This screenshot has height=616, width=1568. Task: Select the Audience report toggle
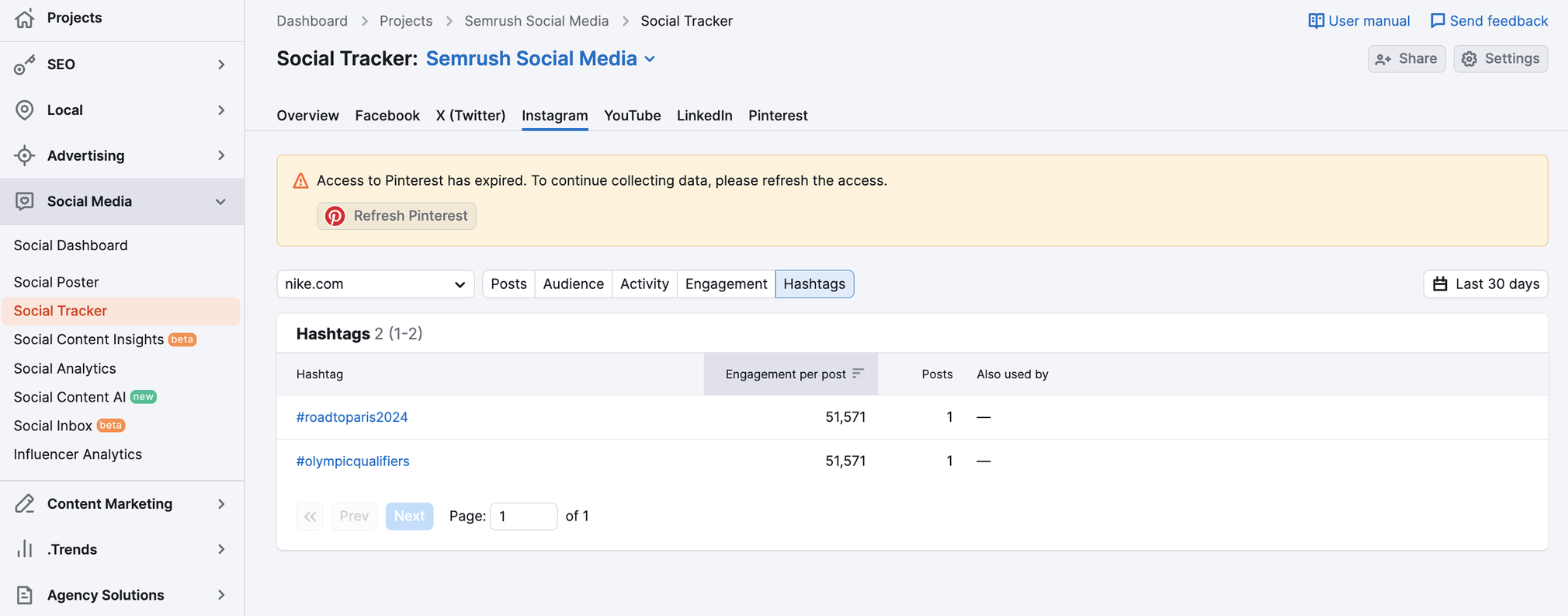point(574,284)
